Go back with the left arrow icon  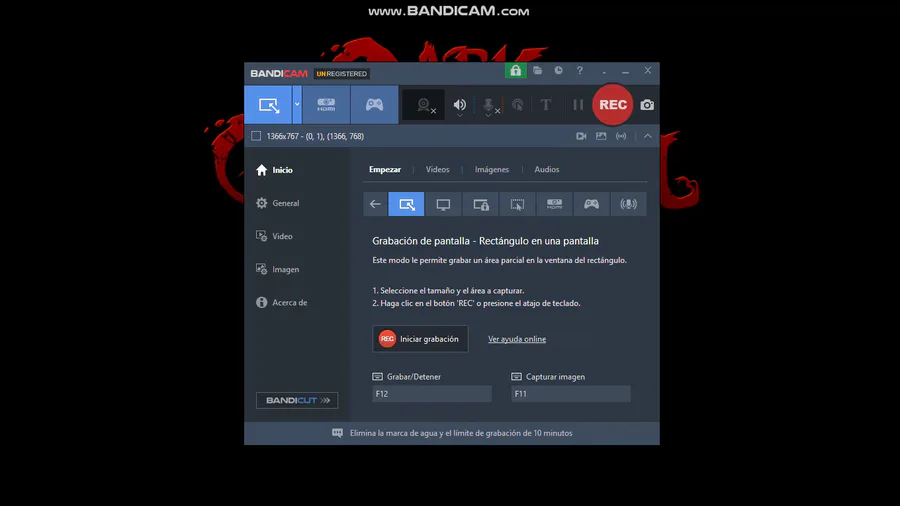tap(375, 204)
